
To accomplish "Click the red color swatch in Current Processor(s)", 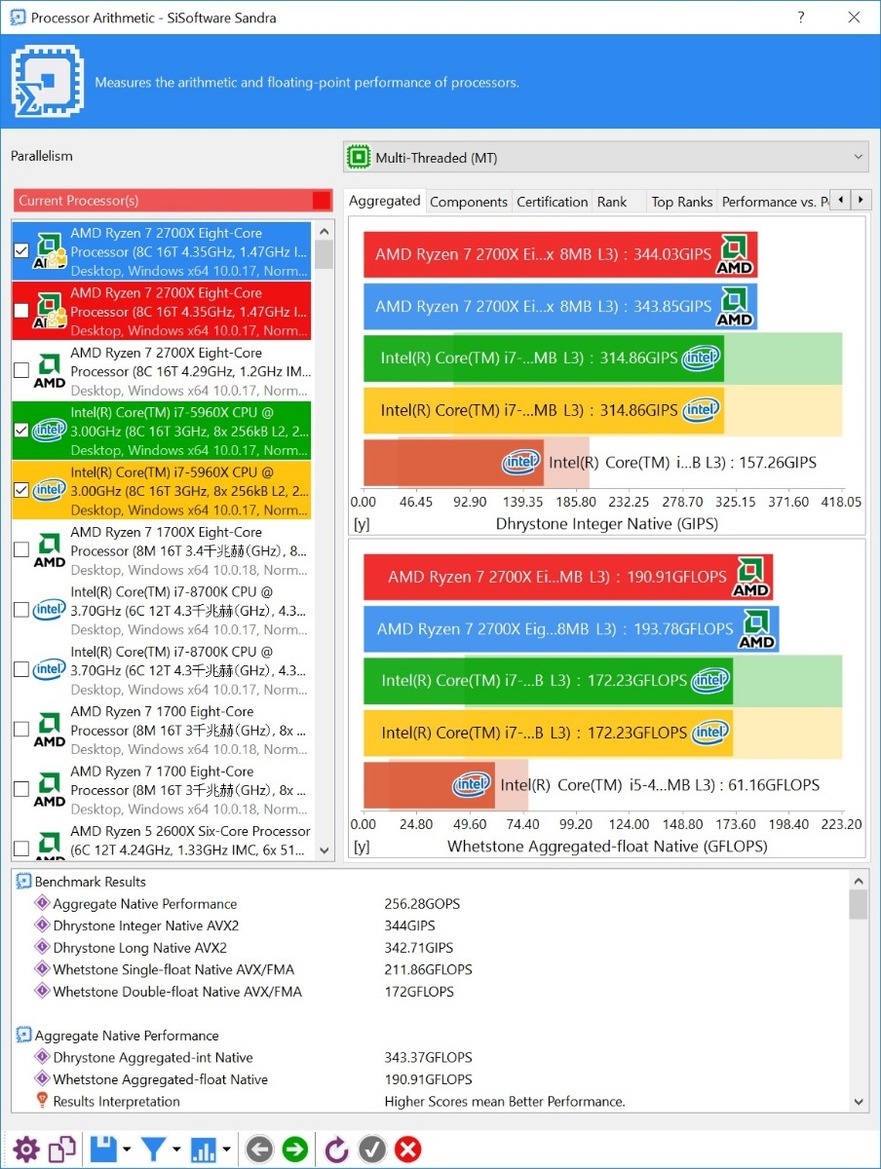I will (321, 200).
